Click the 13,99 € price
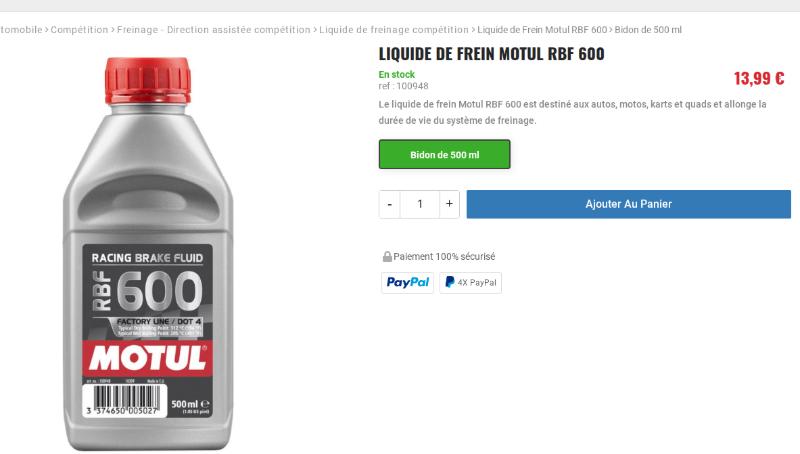 pos(758,79)
